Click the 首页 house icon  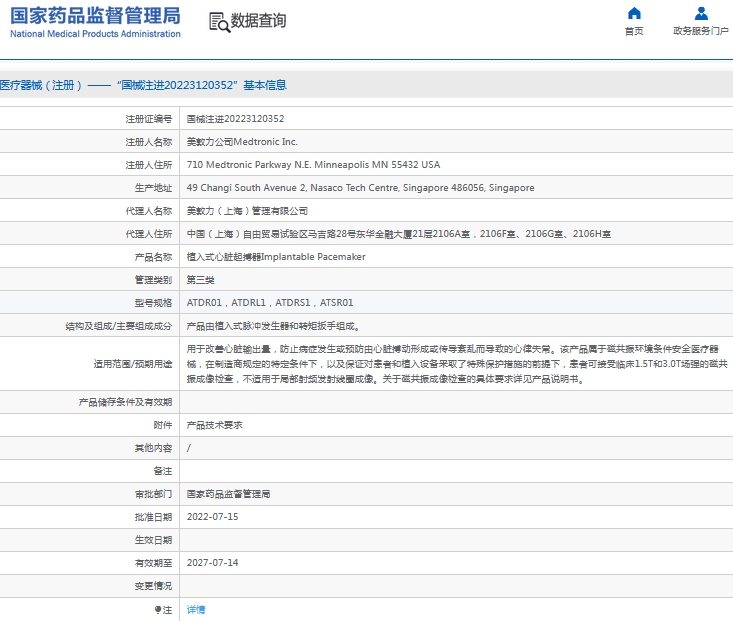[x=634, y=13]
